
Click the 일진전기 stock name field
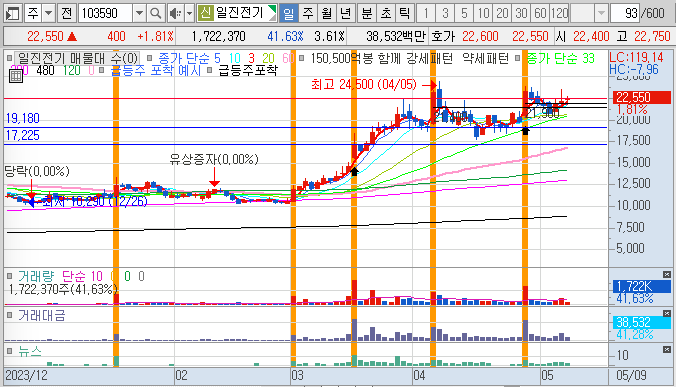click(x=240, y=13)
